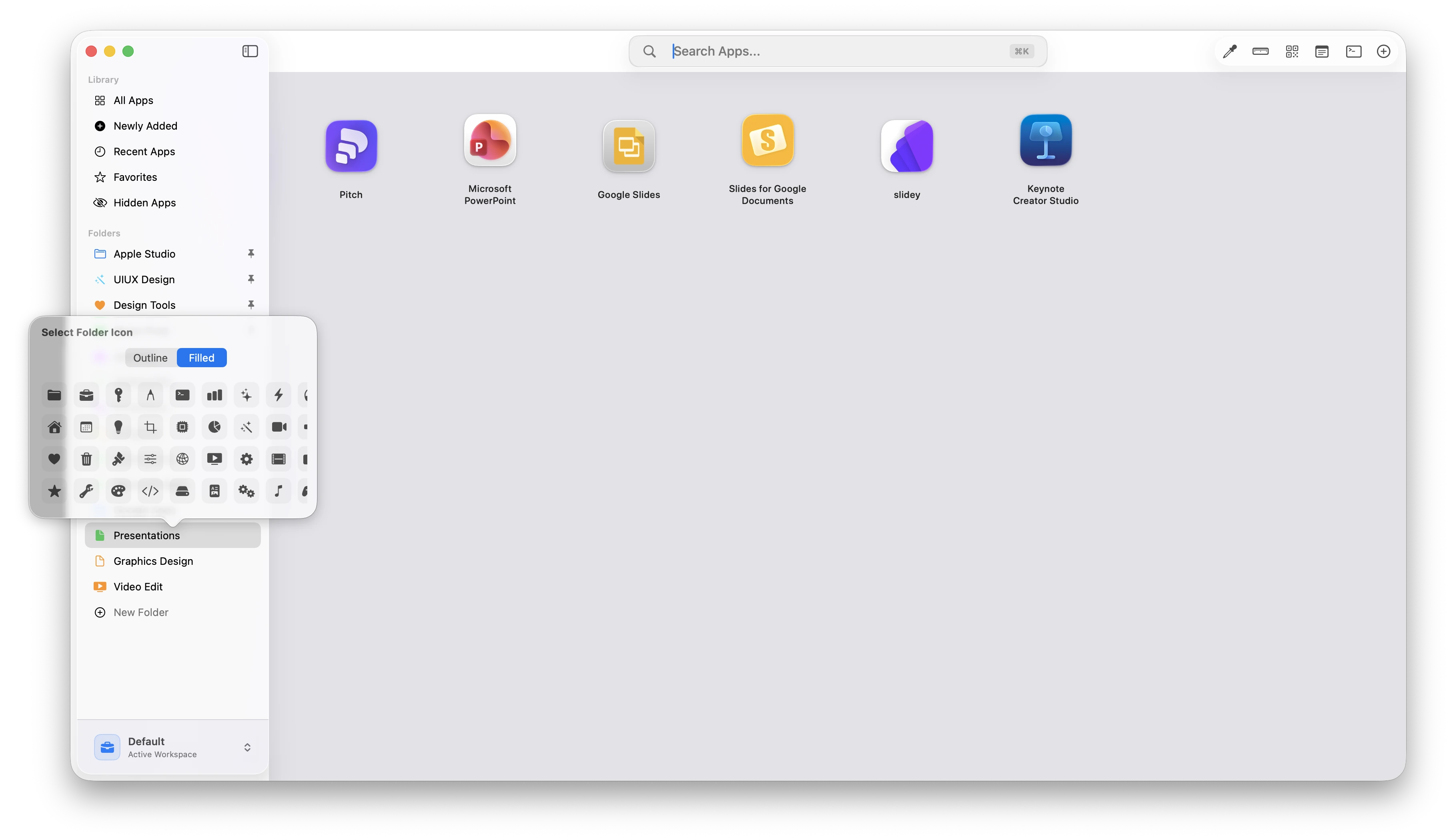Choose the key icon in folder icon picker

pos(118,395)
